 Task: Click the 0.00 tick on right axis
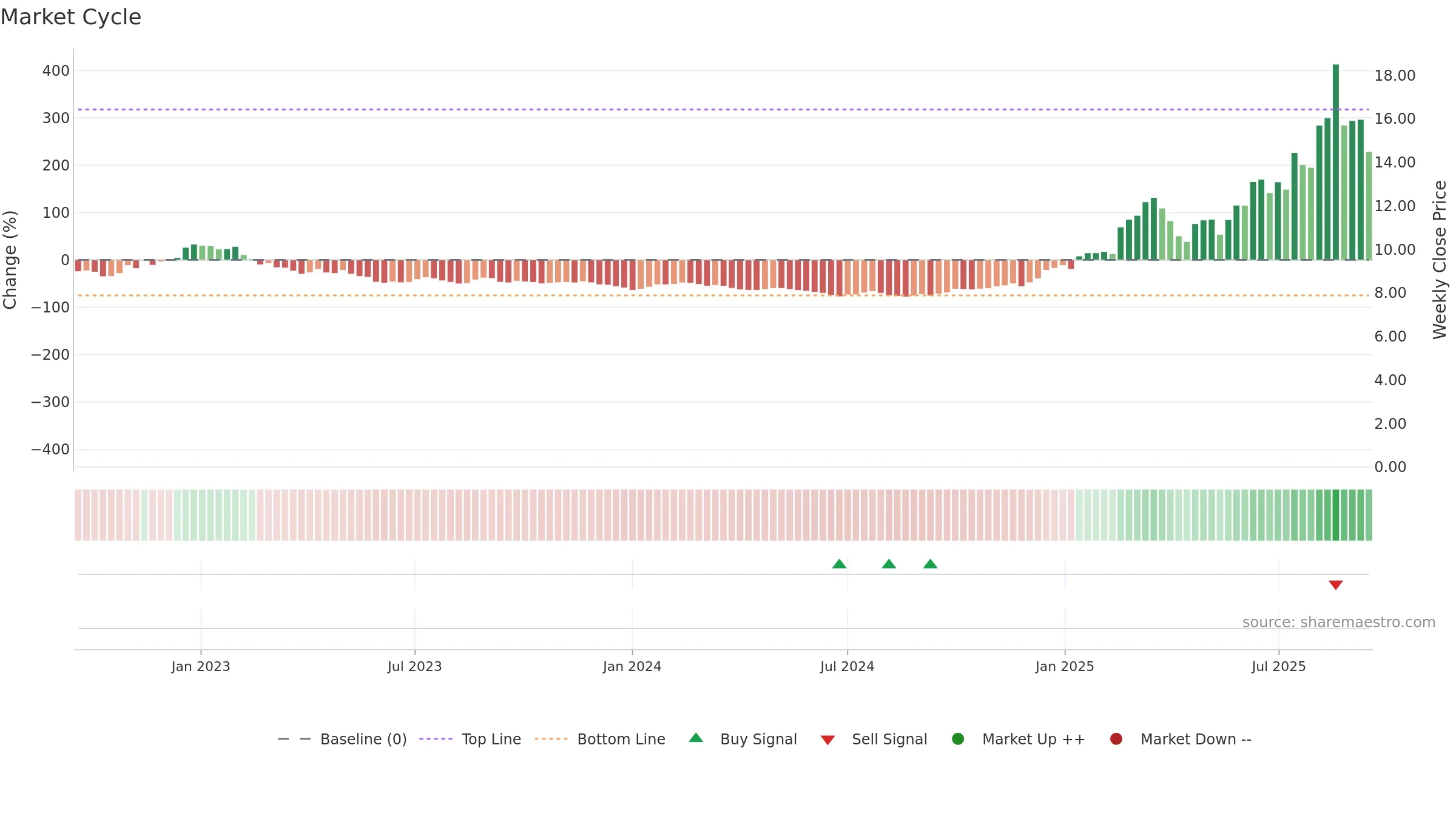tap(1390, 467)
